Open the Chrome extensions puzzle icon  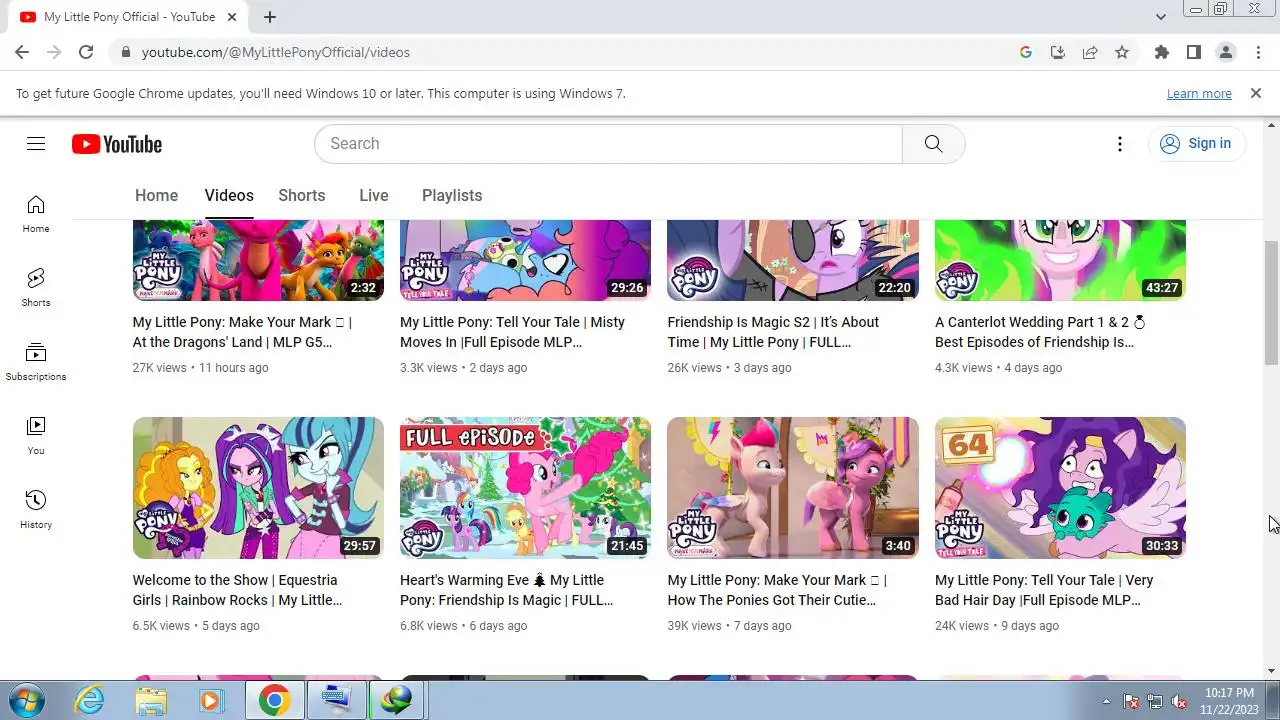tap(1161, 52)
